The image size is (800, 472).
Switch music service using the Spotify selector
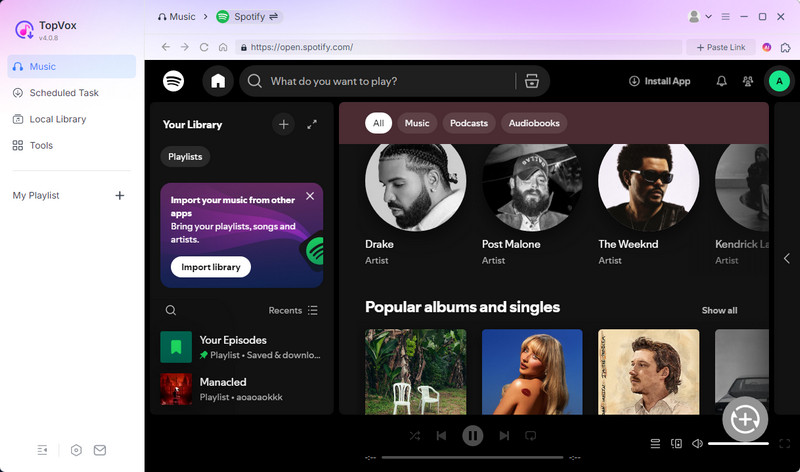(x=249, y=17)
